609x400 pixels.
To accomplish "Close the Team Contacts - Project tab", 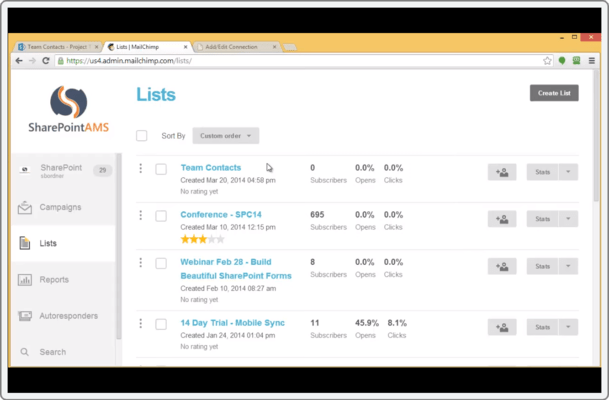I will (97, 47).
